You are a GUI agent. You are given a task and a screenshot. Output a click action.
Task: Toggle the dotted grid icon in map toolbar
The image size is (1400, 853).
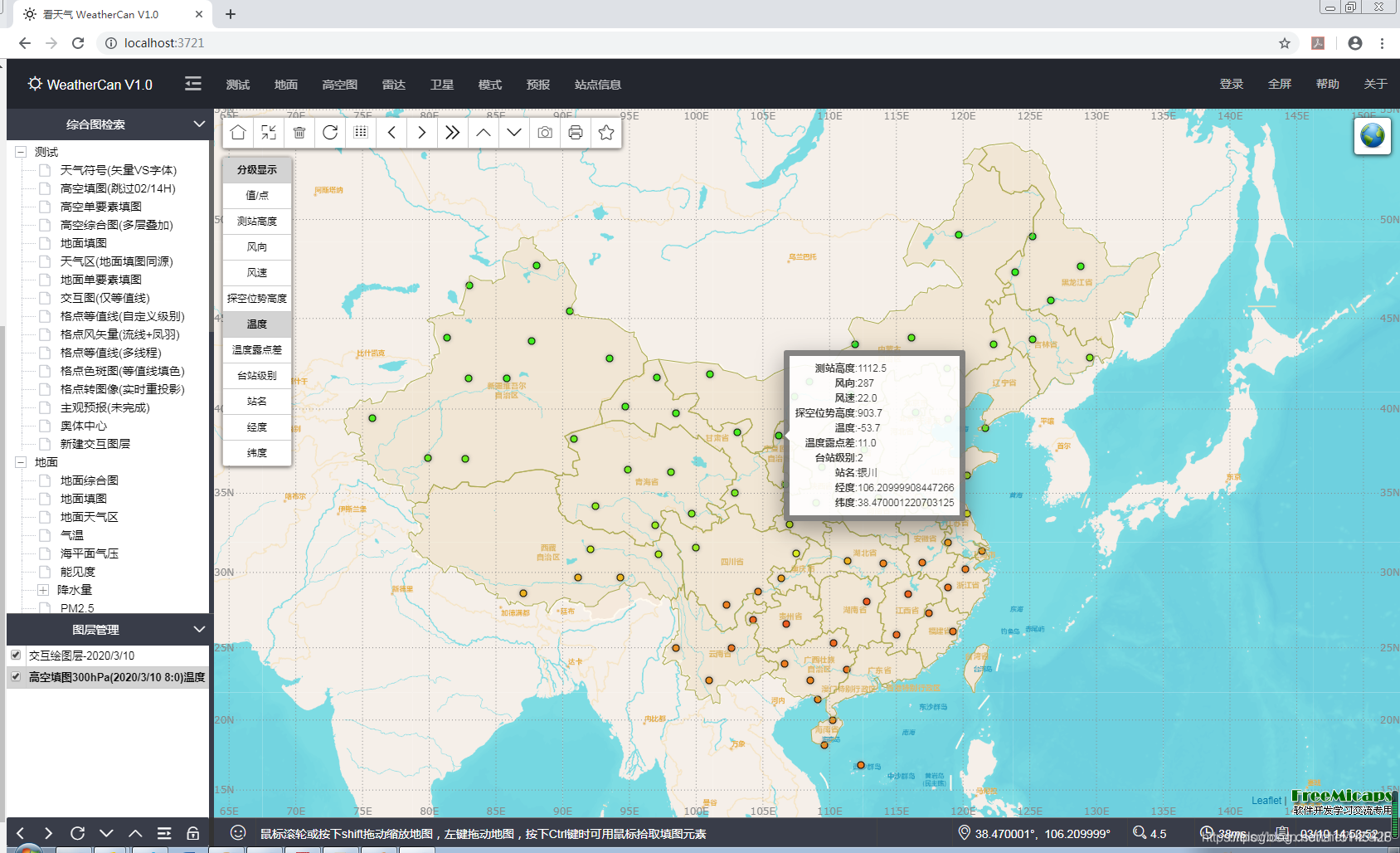point(361,133)
